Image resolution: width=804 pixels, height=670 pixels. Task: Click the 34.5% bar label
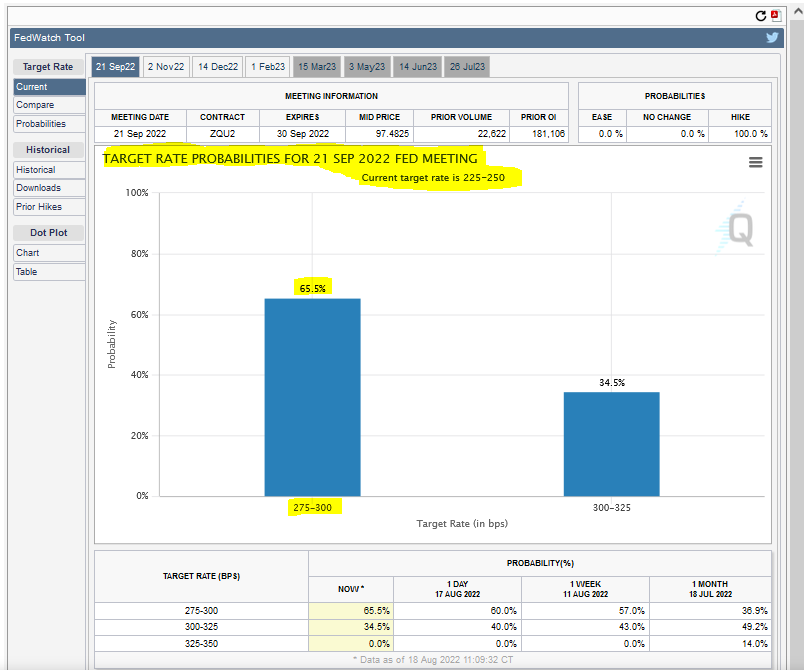[x=612, y=382]
